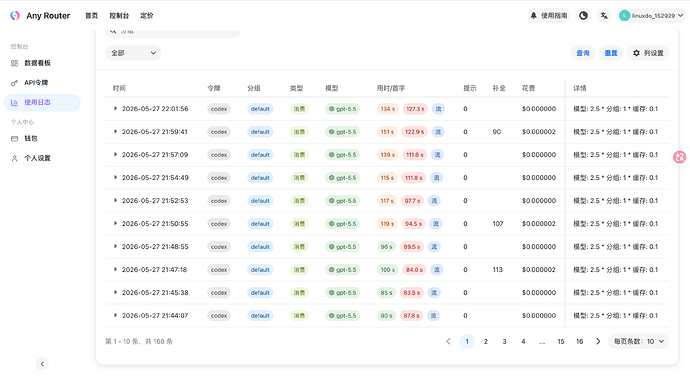Click the gpt-5.5 model icon at 21:44:07
The height and width of the screenshot is (376, 690).
pyautogui.click(x=331, y=315)
